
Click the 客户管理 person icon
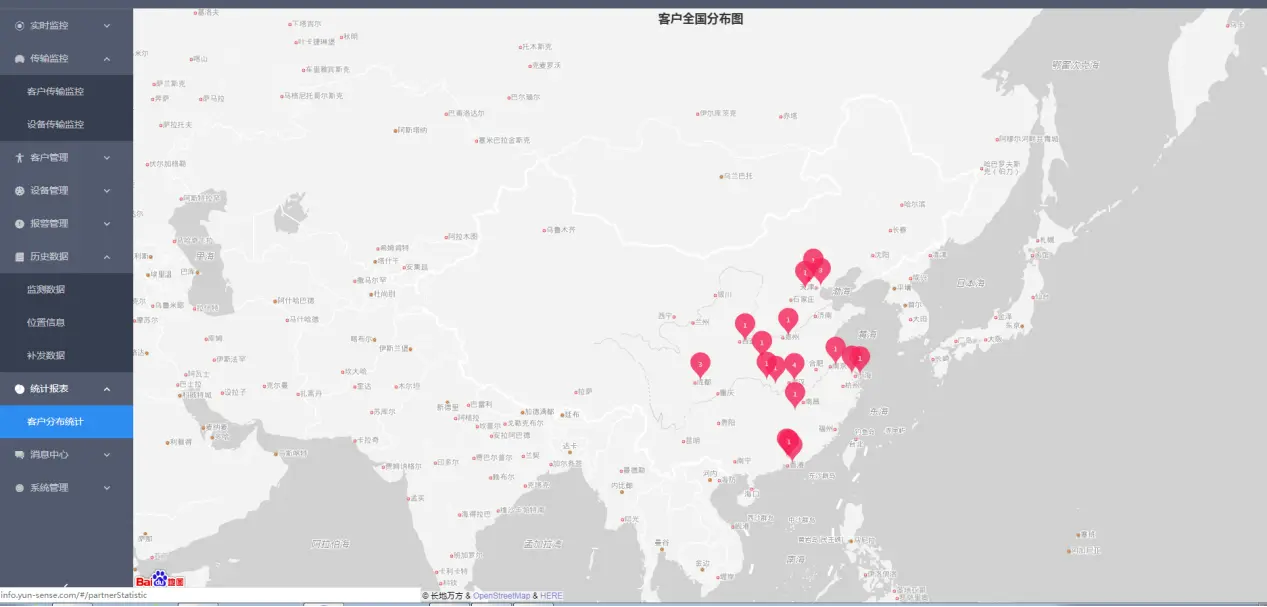click(x=20, y=157)
